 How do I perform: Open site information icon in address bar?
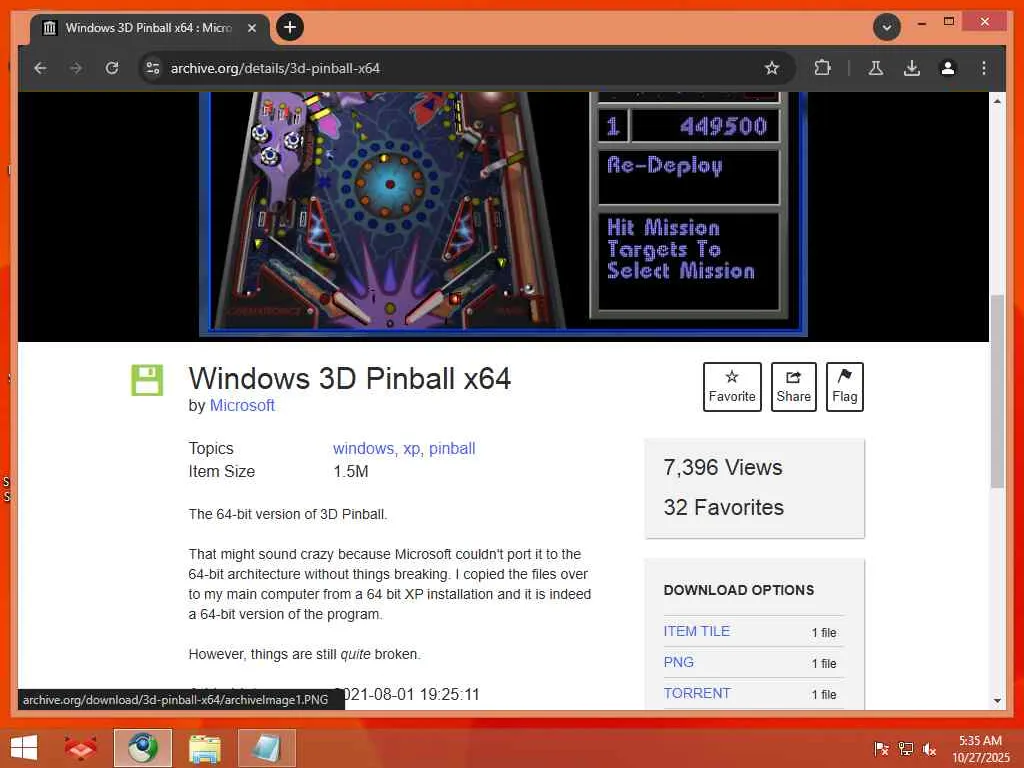(153, 68)
